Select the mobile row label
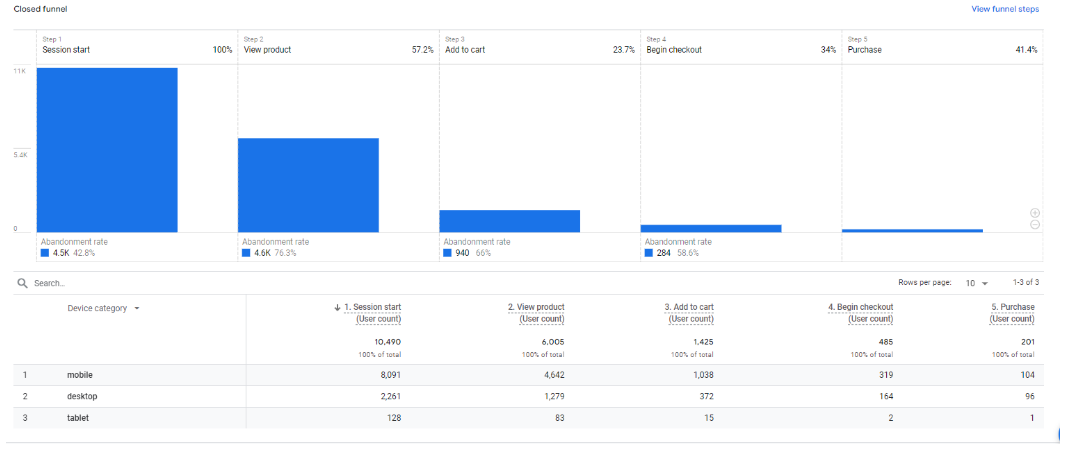This screenshot has width=1086, height=468. (80, 375)
